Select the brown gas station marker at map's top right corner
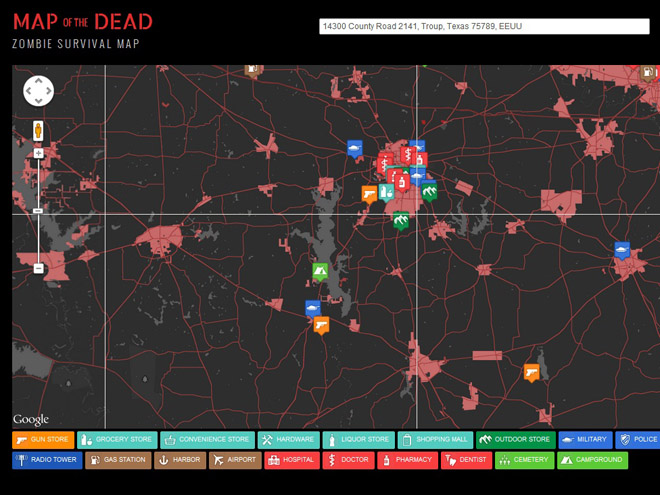The image size is (660, 495). pos(648,74)
